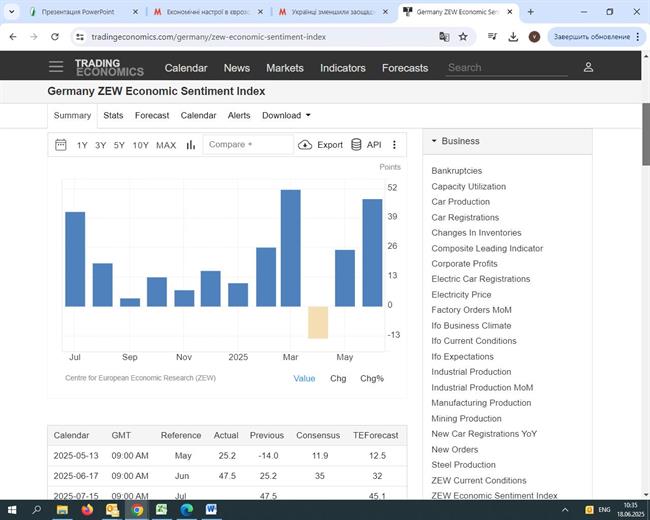Open the calendar date-range icon above the chart

point(61,145)
